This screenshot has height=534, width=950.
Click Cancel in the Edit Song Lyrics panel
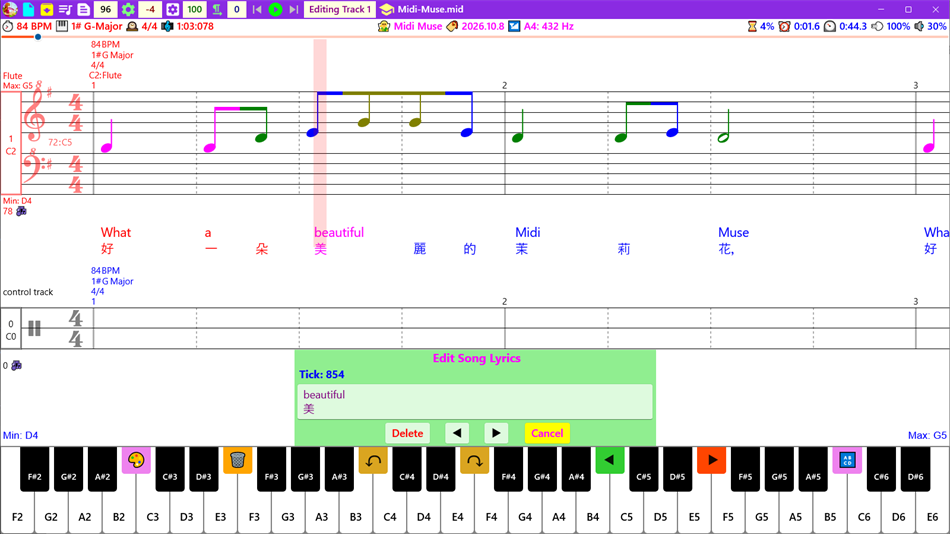click(547, 433)
